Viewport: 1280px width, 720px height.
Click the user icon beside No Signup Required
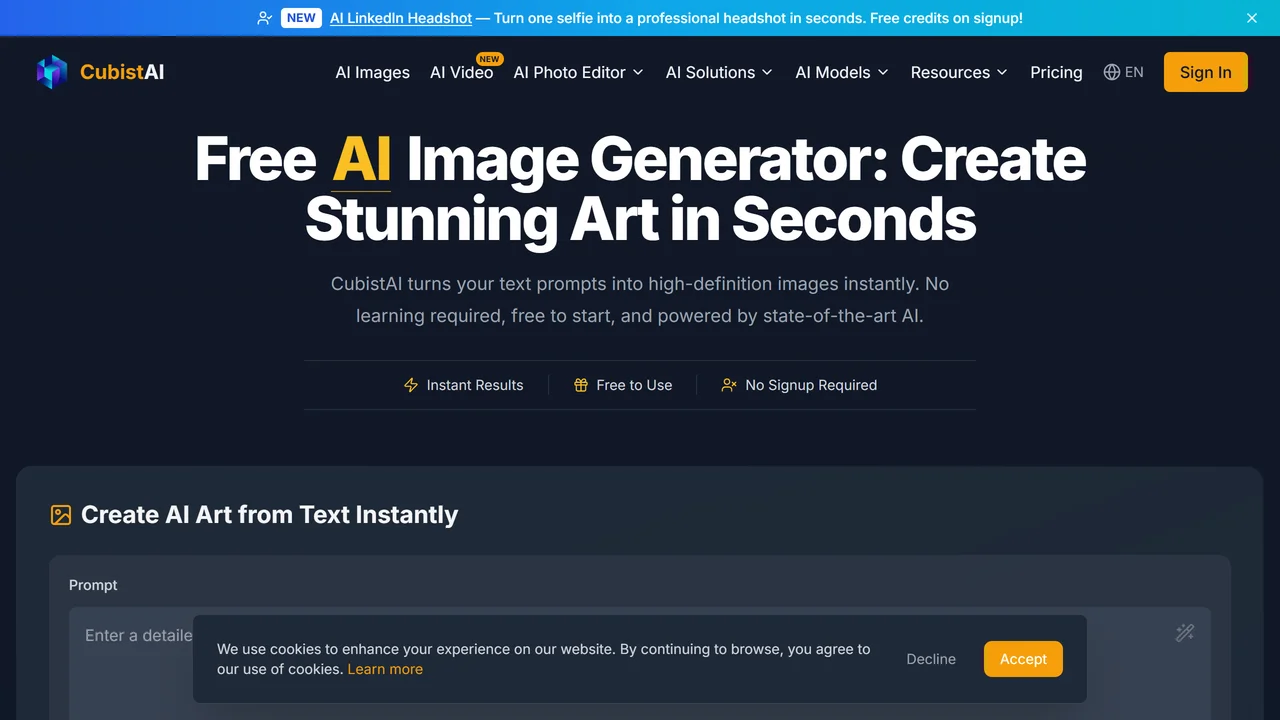pyautogui.click(x=729, y=385)
